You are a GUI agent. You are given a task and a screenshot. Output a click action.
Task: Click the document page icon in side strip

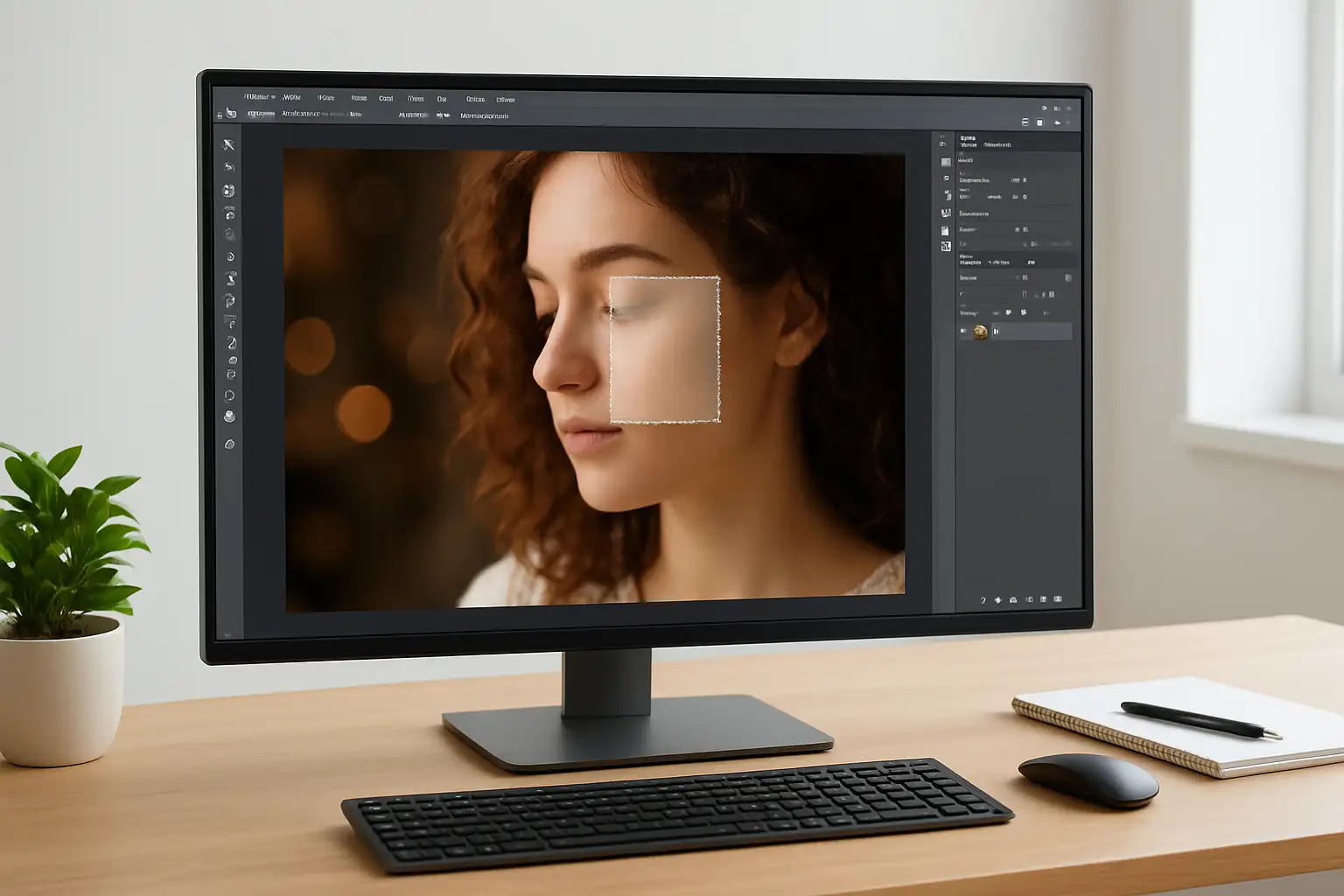click(946, 230)
